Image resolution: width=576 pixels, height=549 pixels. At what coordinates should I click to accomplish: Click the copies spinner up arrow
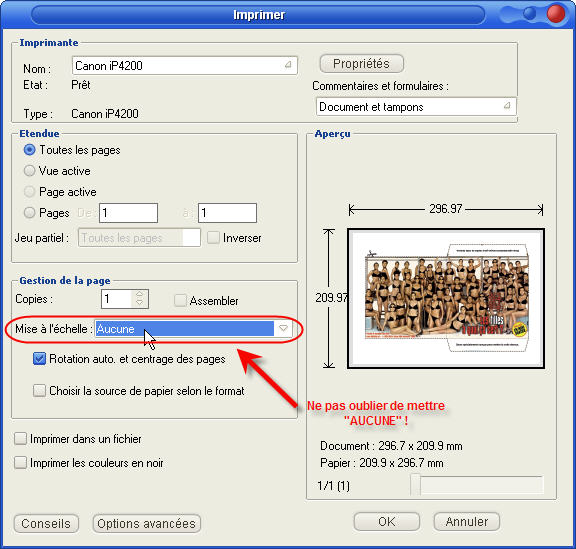coord(139,294)
